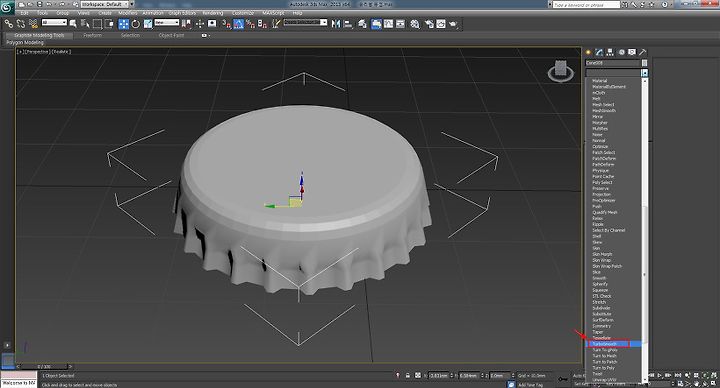Open the Hierarchy command panel tab

[610, 52]
